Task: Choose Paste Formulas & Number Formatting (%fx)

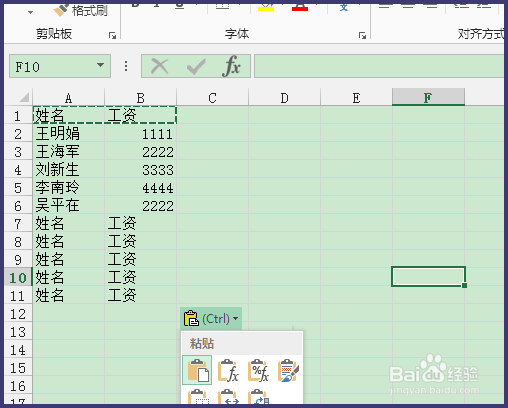Action: tap(259, 370)
